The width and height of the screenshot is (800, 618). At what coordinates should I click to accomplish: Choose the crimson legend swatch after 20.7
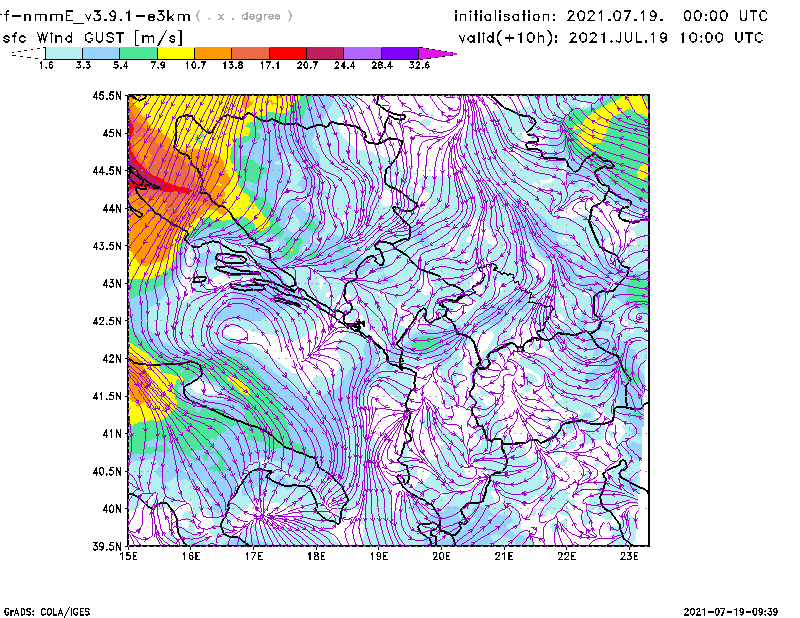coord(325,53)
